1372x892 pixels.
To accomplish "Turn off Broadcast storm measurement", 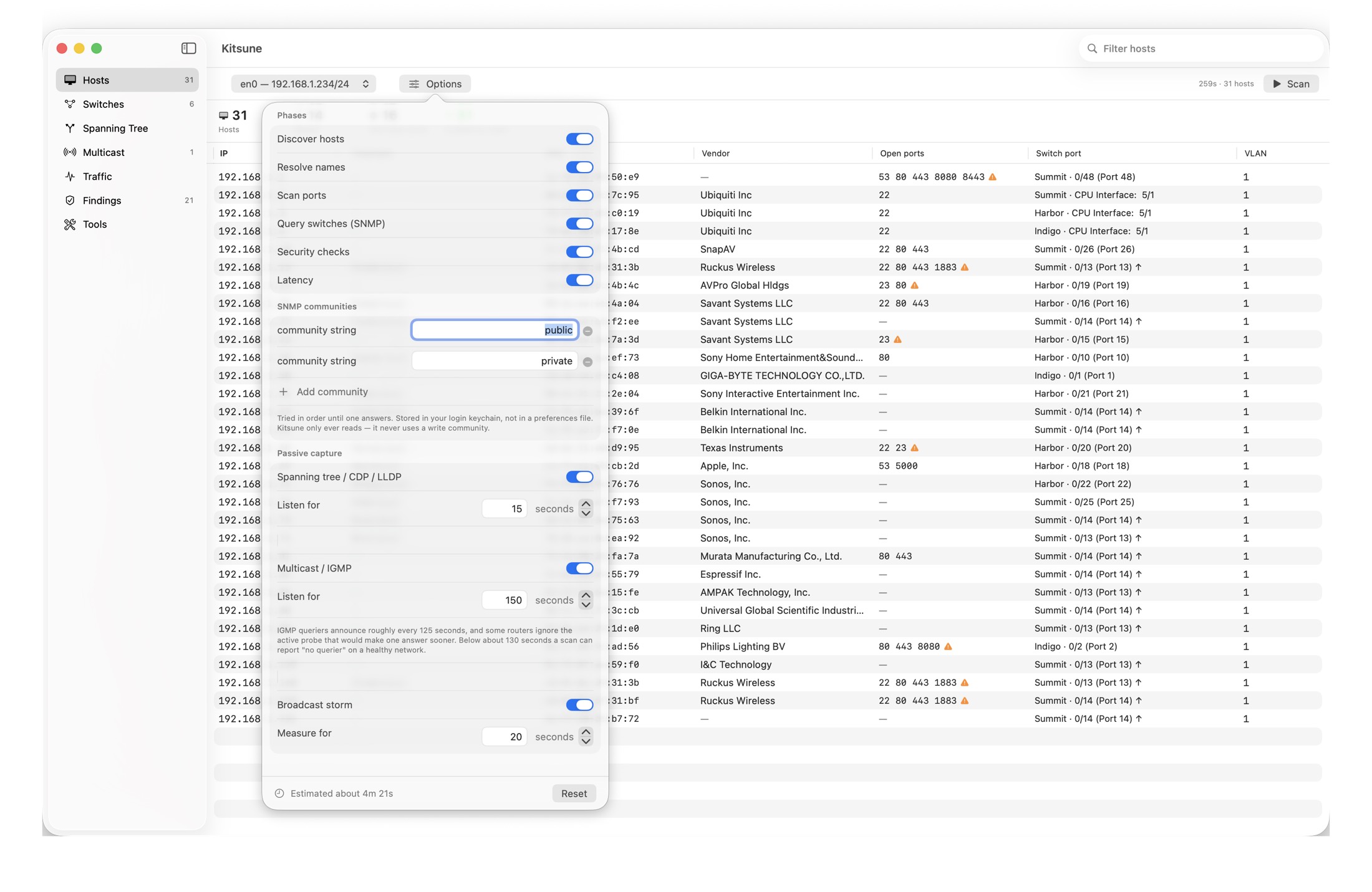I will click(579, 704).
